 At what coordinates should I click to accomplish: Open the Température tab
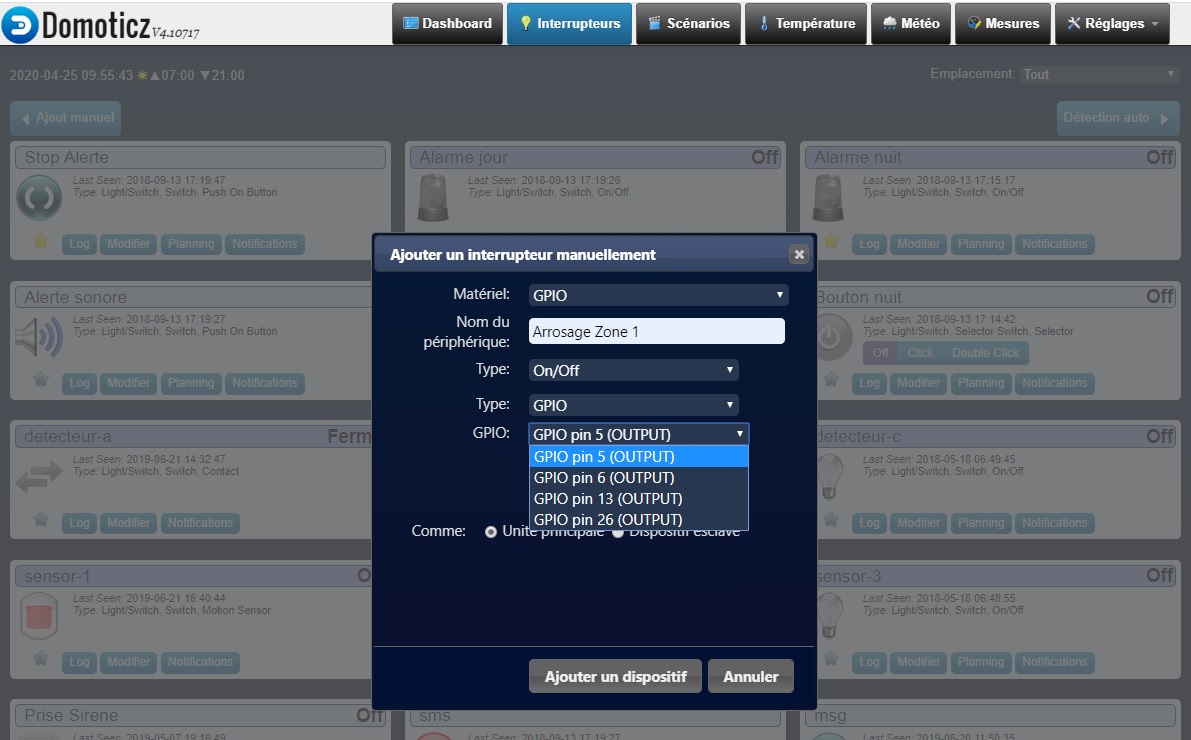coord(806,23)
